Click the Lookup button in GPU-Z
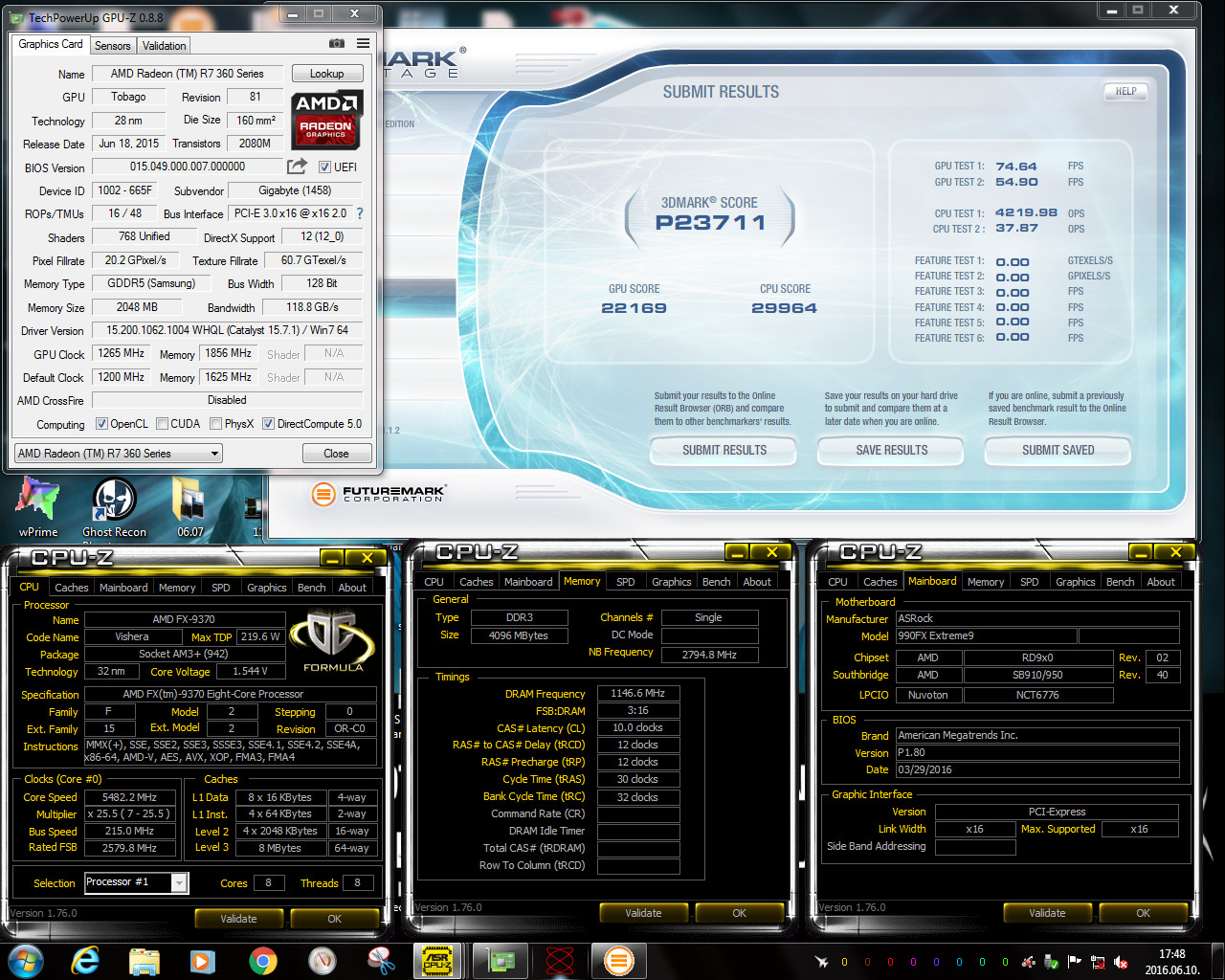 point(326,74)
